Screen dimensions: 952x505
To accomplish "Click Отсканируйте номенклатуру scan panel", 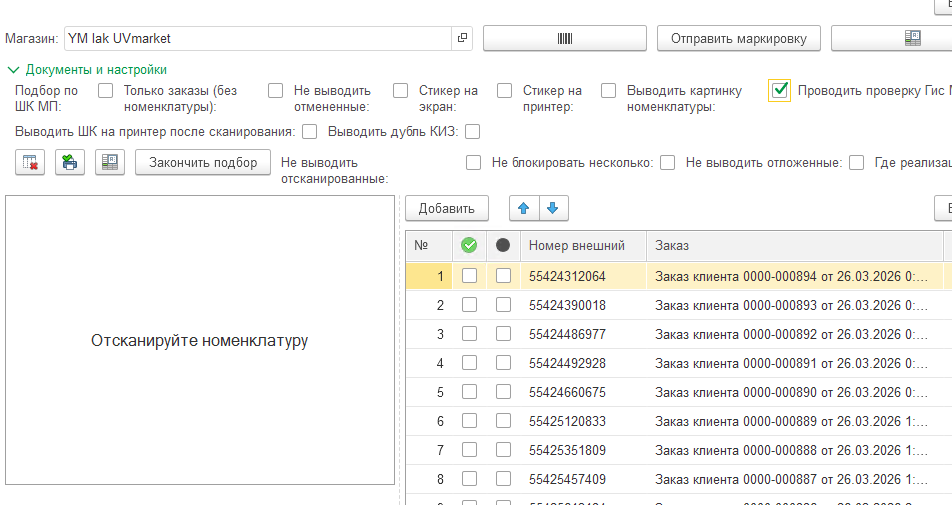I will click(200, 340).
